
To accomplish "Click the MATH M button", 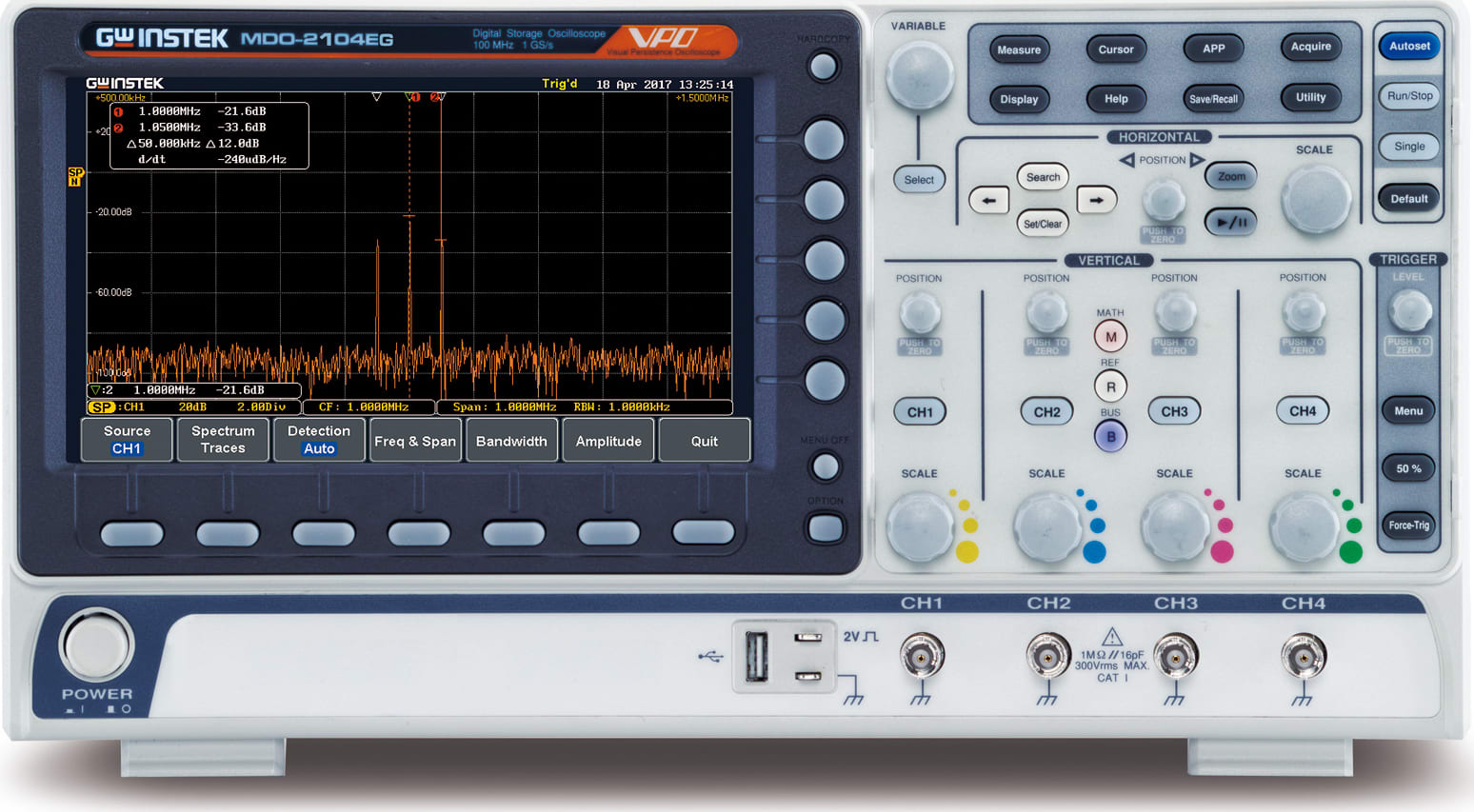I will 1110,337.
